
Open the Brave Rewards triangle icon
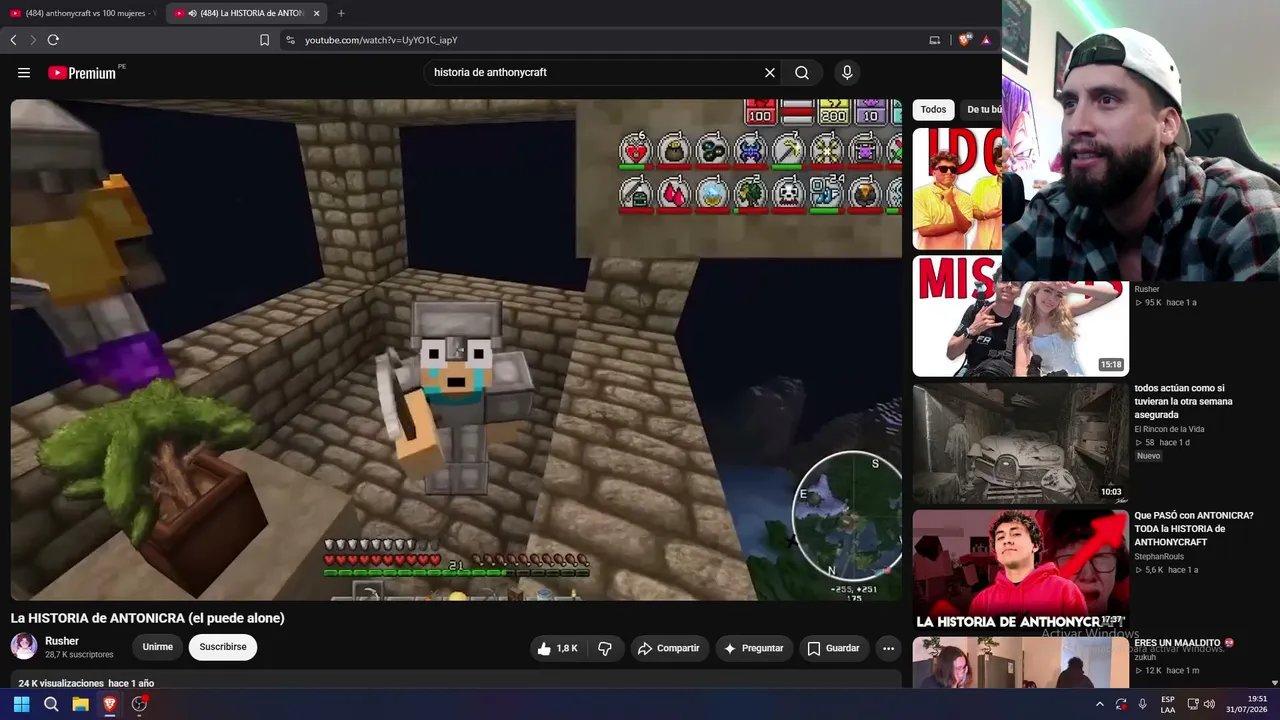pos(986,40)
